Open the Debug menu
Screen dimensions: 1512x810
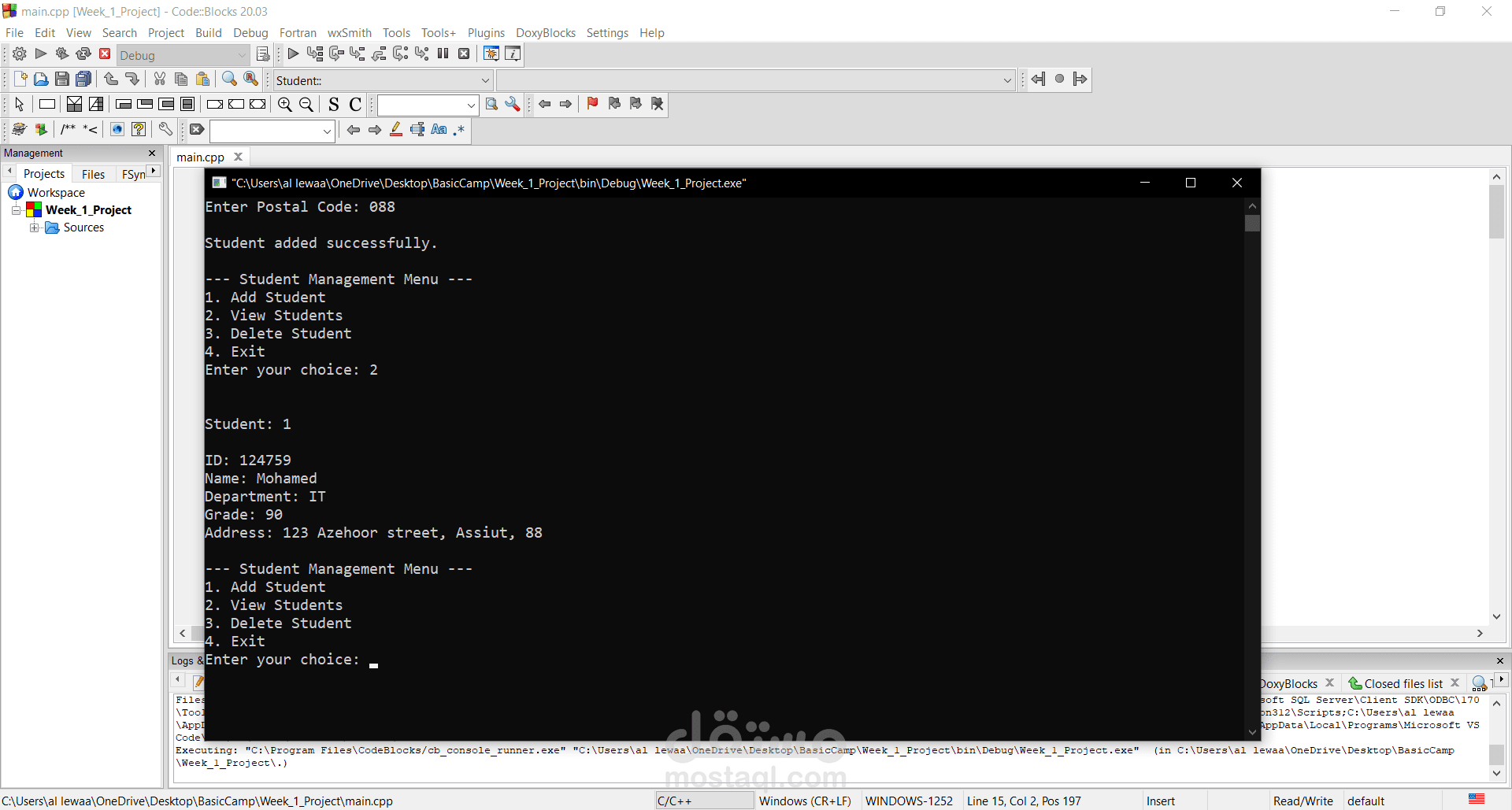coord(250,33)
